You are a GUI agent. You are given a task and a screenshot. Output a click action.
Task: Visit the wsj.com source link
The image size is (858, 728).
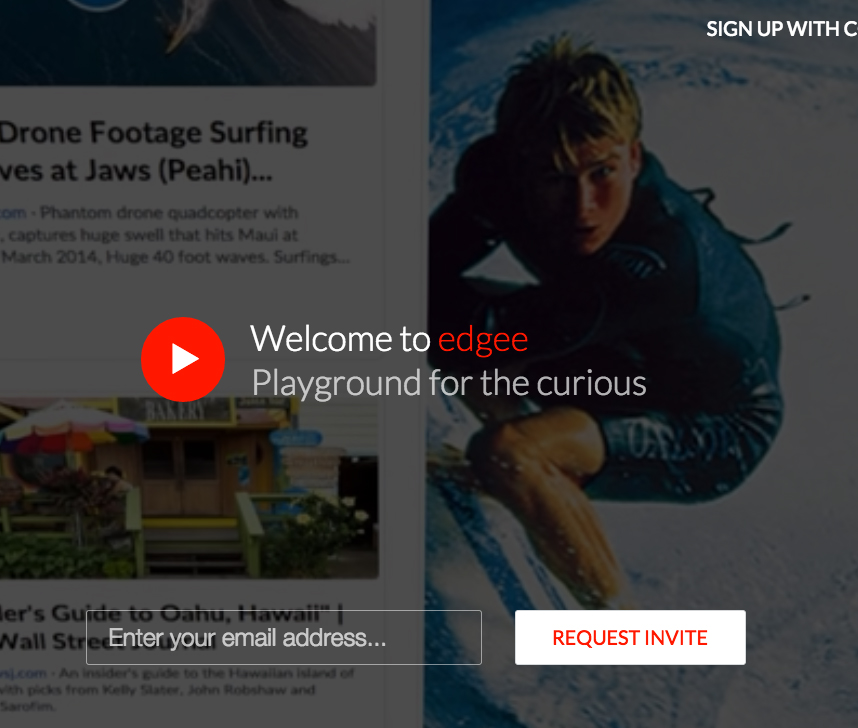[23, 673]
